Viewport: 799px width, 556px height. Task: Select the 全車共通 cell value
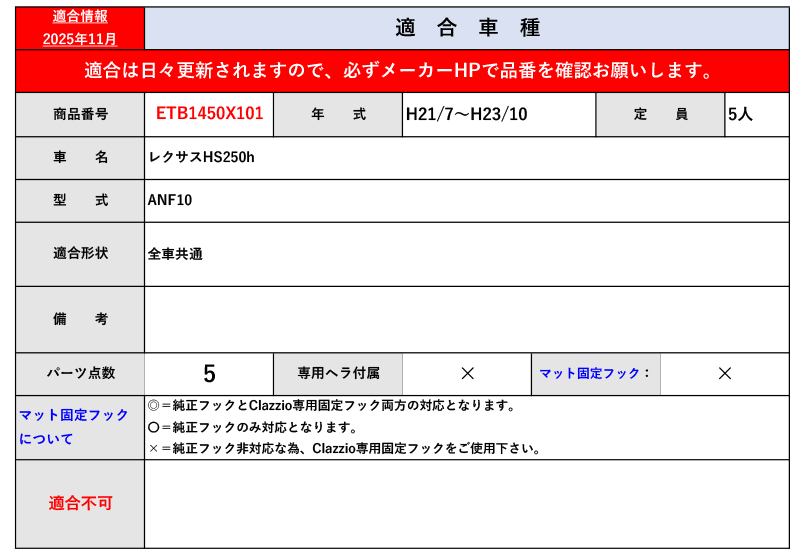pos(175,254)
